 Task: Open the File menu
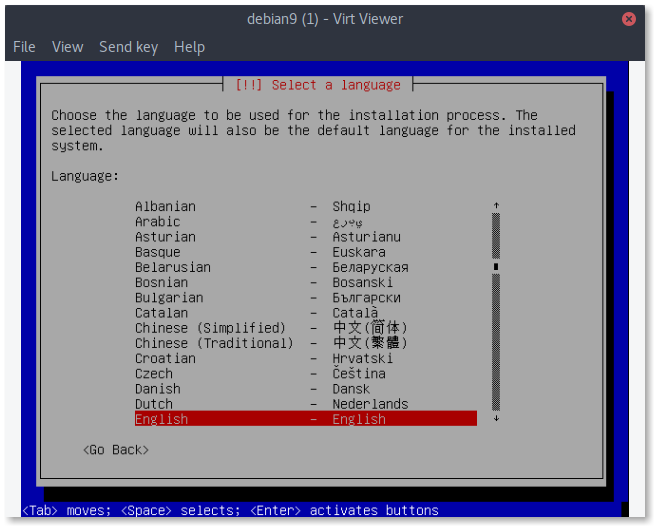pyautogui.click(x=24, y=47)
